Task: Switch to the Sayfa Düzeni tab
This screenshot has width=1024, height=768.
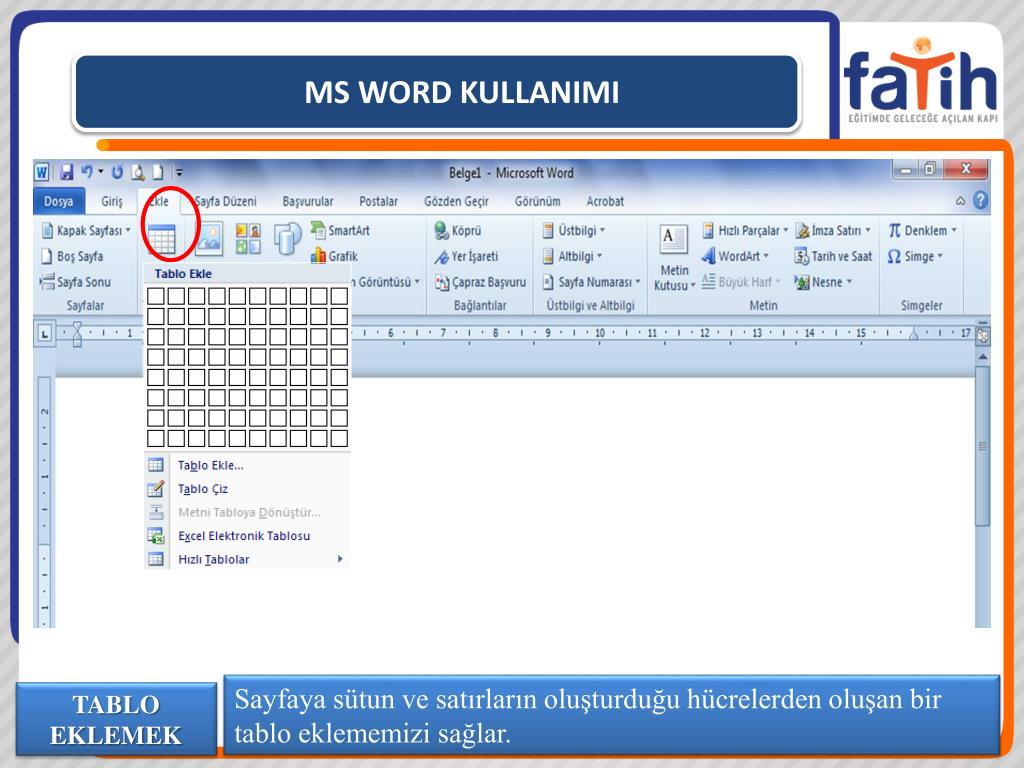Action: tap(226, 201)
